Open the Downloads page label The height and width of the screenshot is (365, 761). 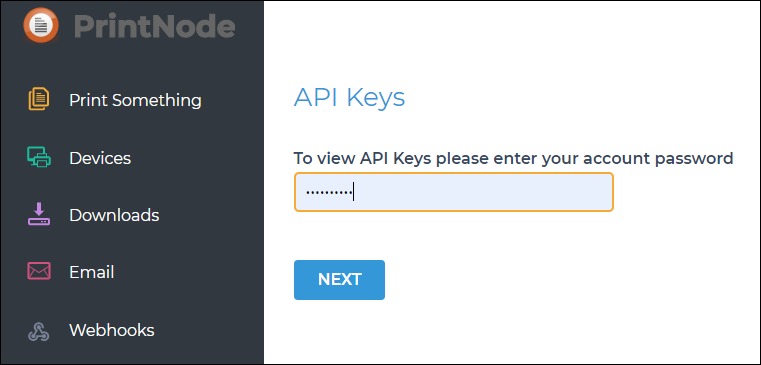click(114, 215)
